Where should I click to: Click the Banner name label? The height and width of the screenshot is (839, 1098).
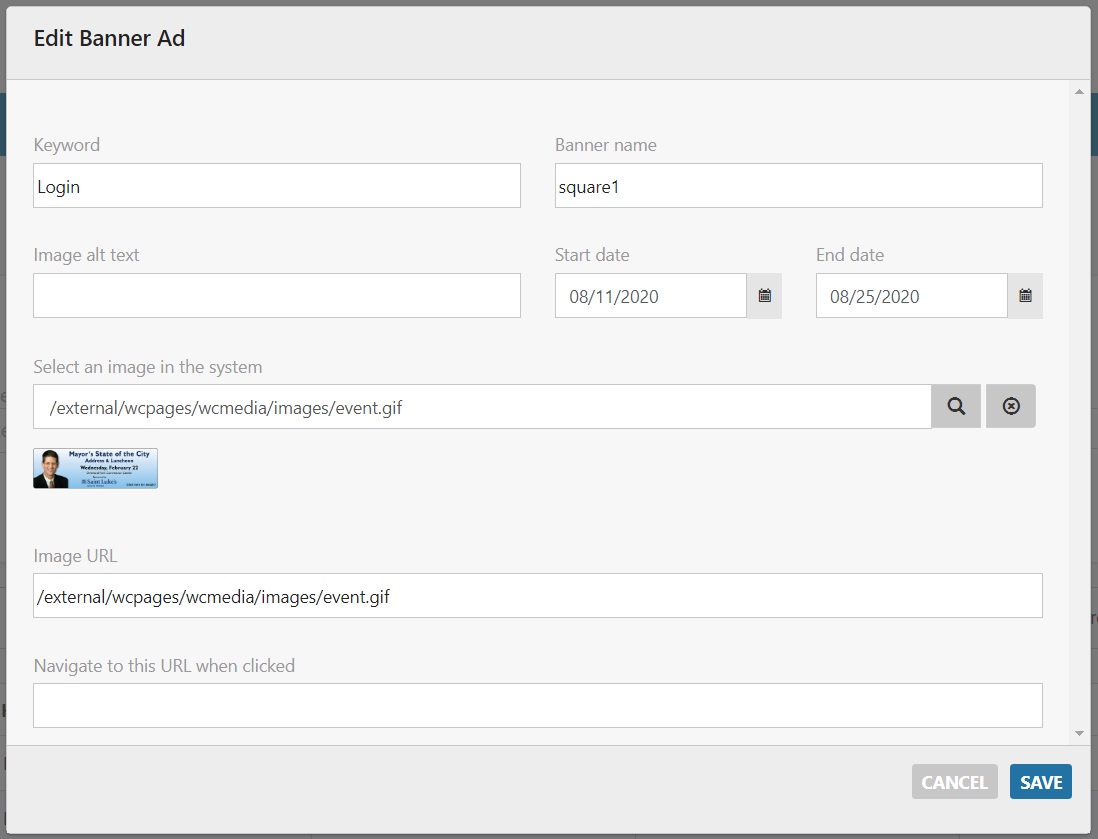[x=606, y=144]
